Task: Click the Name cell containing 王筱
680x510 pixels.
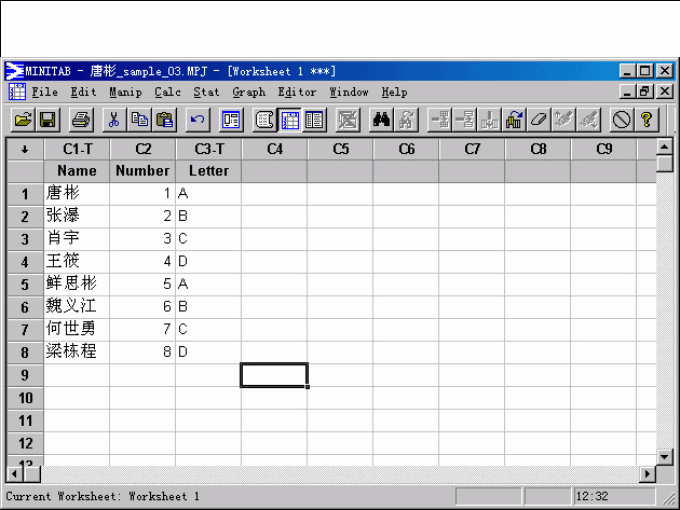Action: tap(76, 261)
